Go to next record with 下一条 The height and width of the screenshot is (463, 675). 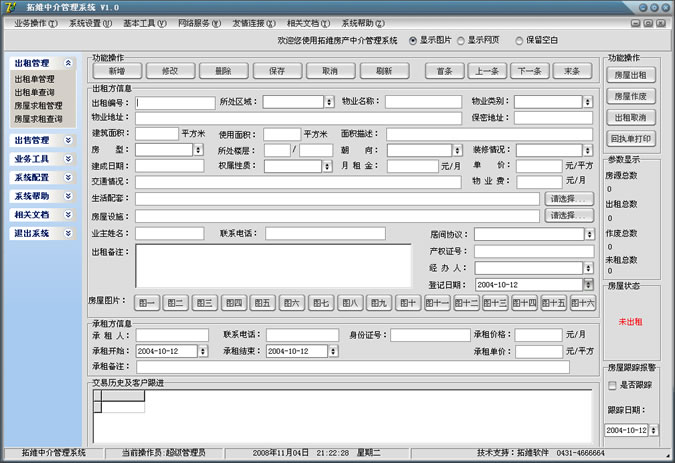[529, 71]
